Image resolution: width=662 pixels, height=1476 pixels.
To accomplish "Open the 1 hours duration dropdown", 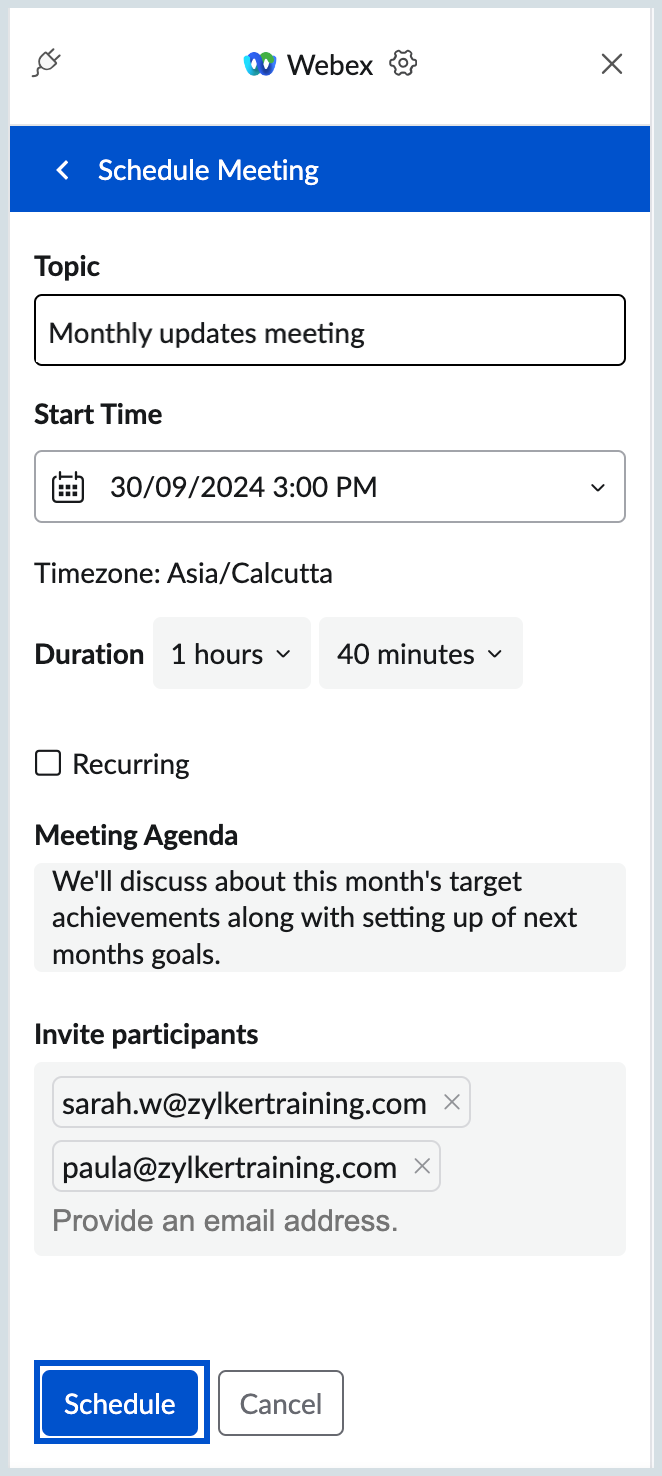I will (231, 654).
